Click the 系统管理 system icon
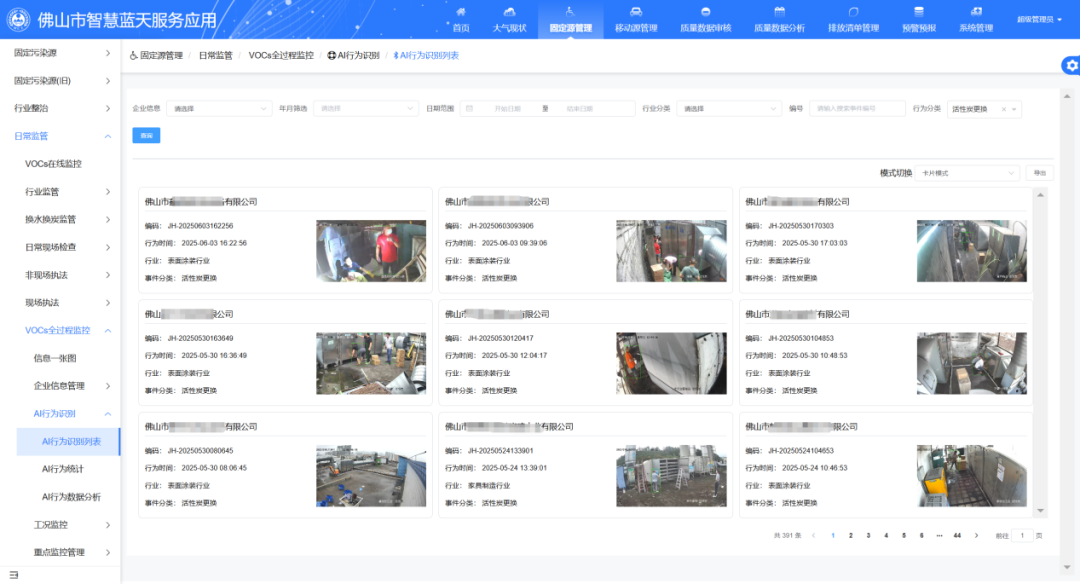The width and height of the screenshot is (1080, 584). pos(977,13)
